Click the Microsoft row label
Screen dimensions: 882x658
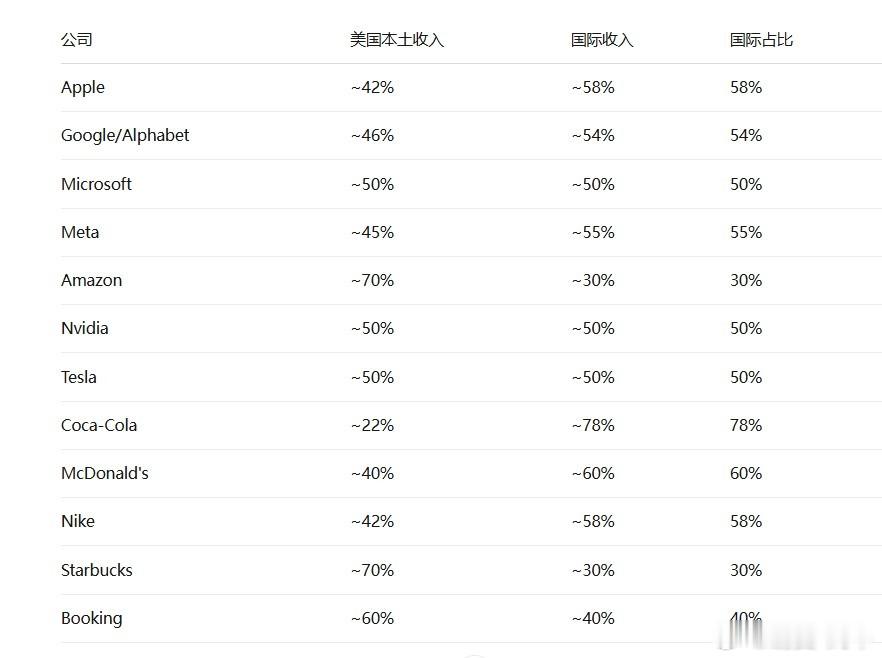[x=96, y=184]
